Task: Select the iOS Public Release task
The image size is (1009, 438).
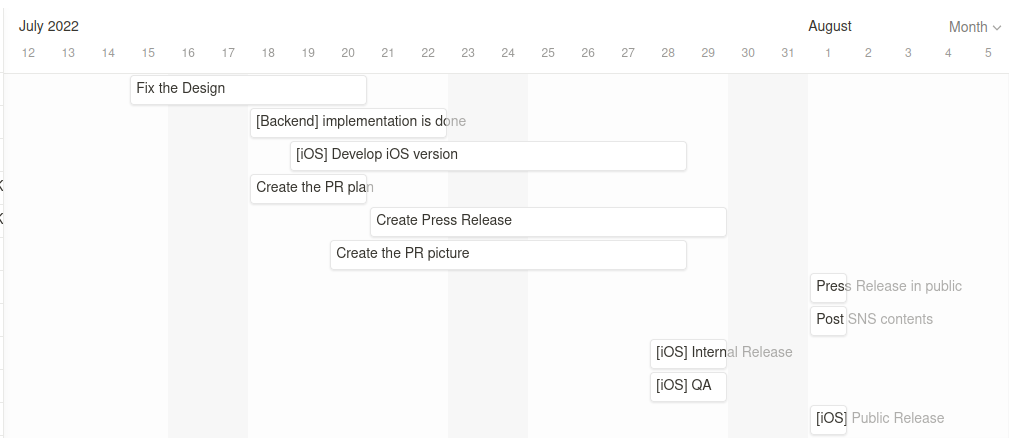Action: pyautogui.click(x=828, y=419)
